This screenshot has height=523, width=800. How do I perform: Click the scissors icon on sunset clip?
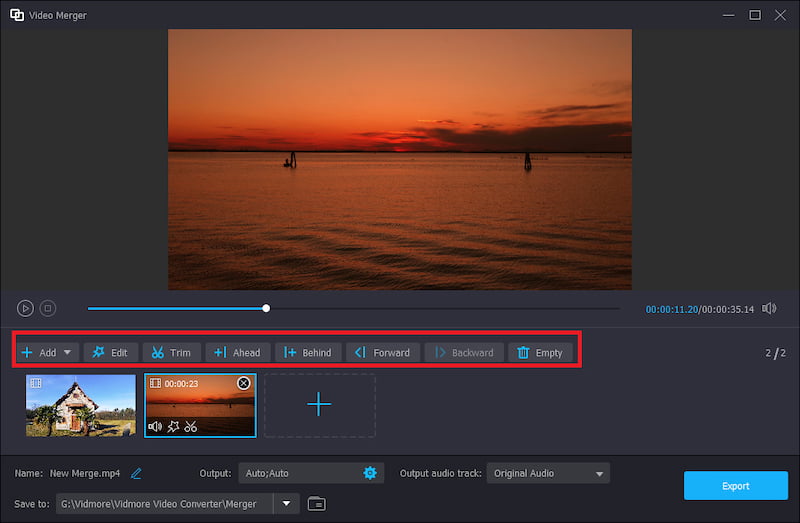tap(191, 426)
